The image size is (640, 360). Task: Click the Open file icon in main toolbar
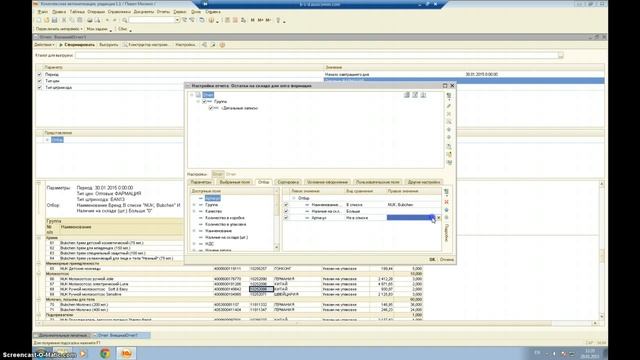[x=47, y=20]
